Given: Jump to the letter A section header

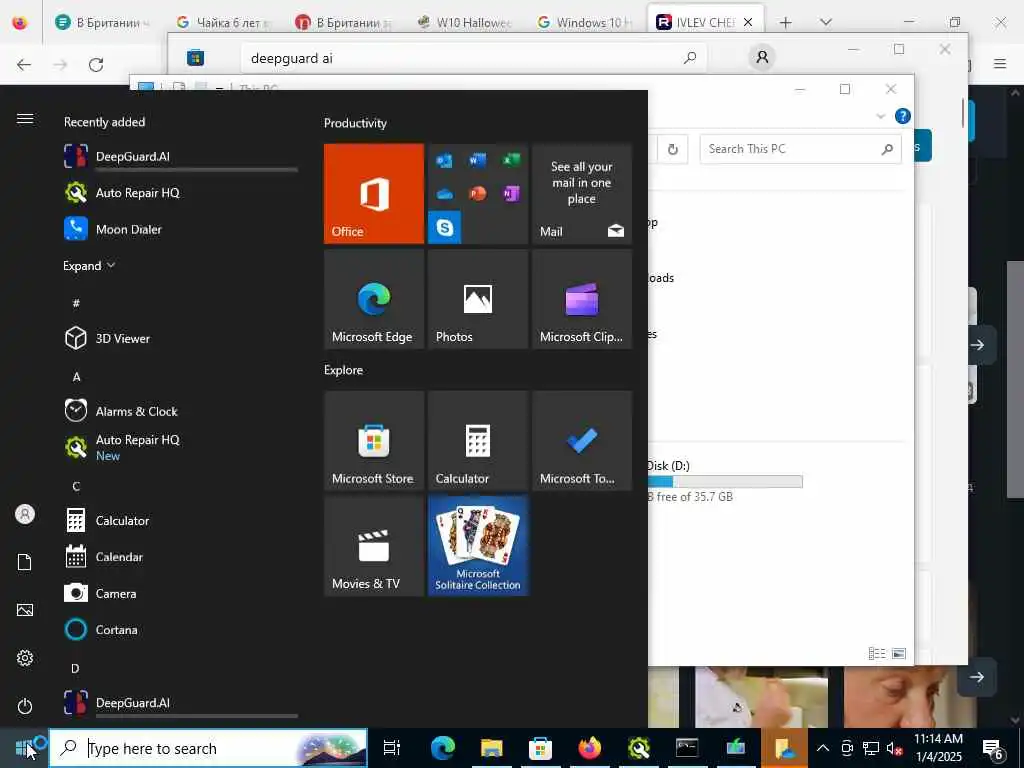Looking at the screenshot, I should [76, 377].
